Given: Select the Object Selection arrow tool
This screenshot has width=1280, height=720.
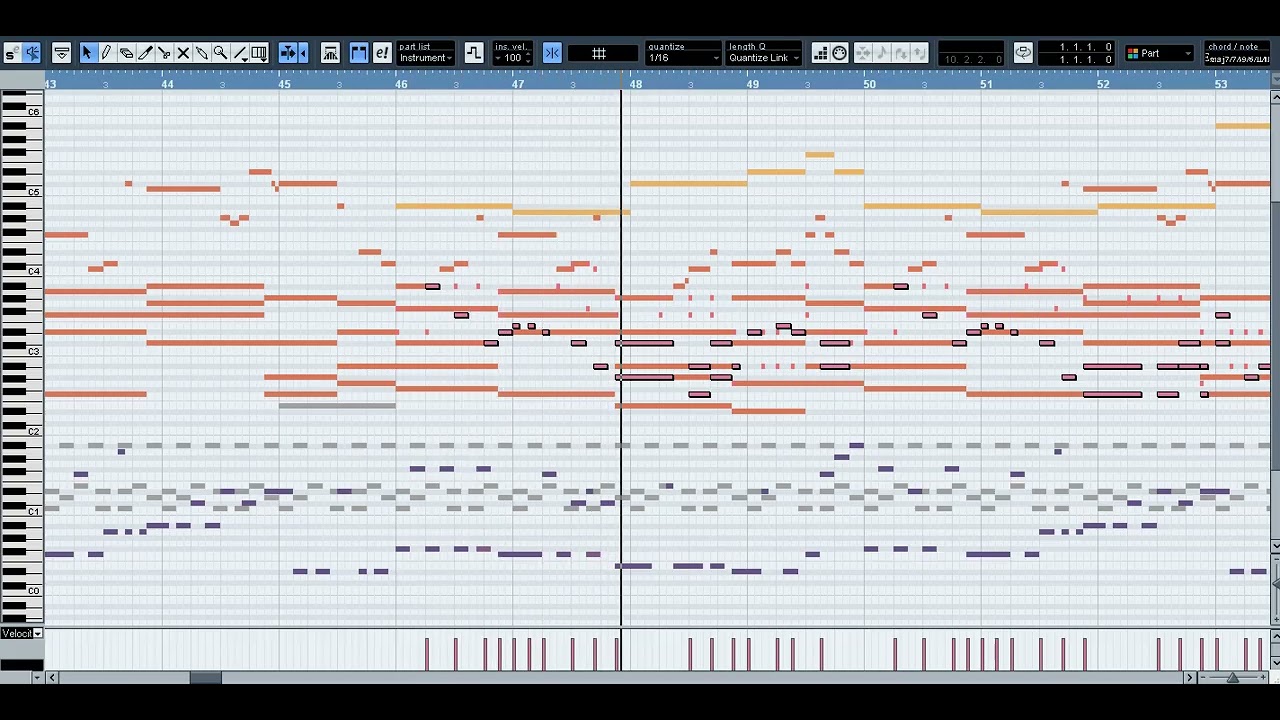Looking at the screenshot, I should pyautogui.click(x=87, y=53).
